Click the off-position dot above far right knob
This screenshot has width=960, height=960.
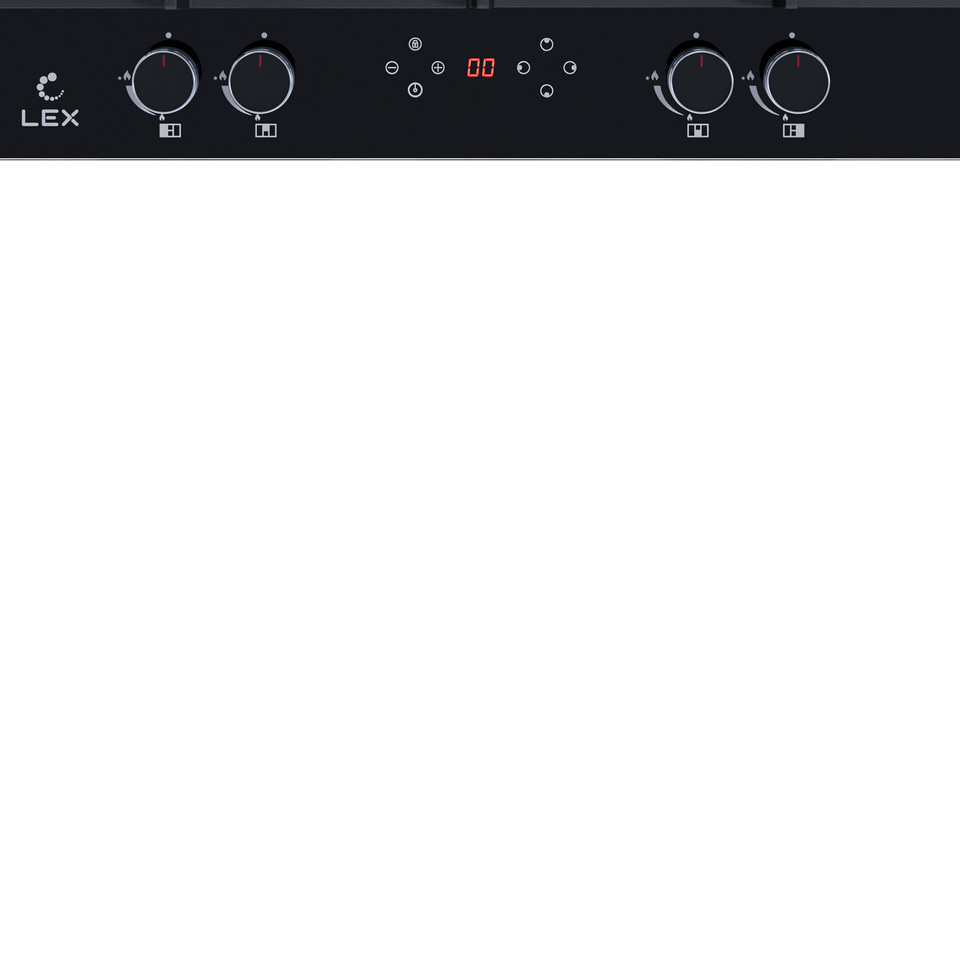click(792, 36)
